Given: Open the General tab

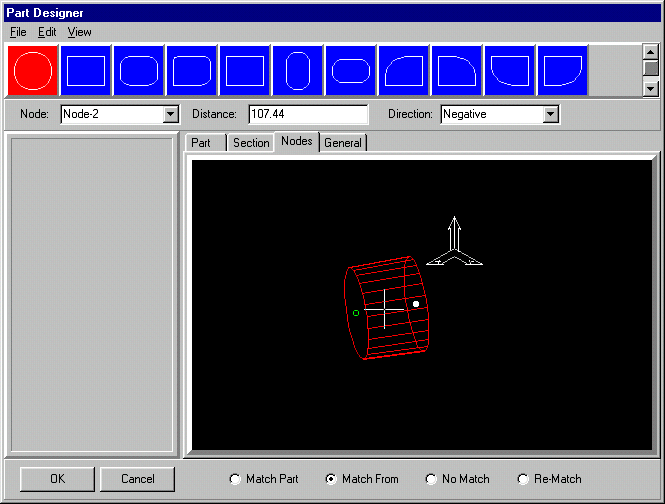Looking at the screenshot, I should (343, 143).
